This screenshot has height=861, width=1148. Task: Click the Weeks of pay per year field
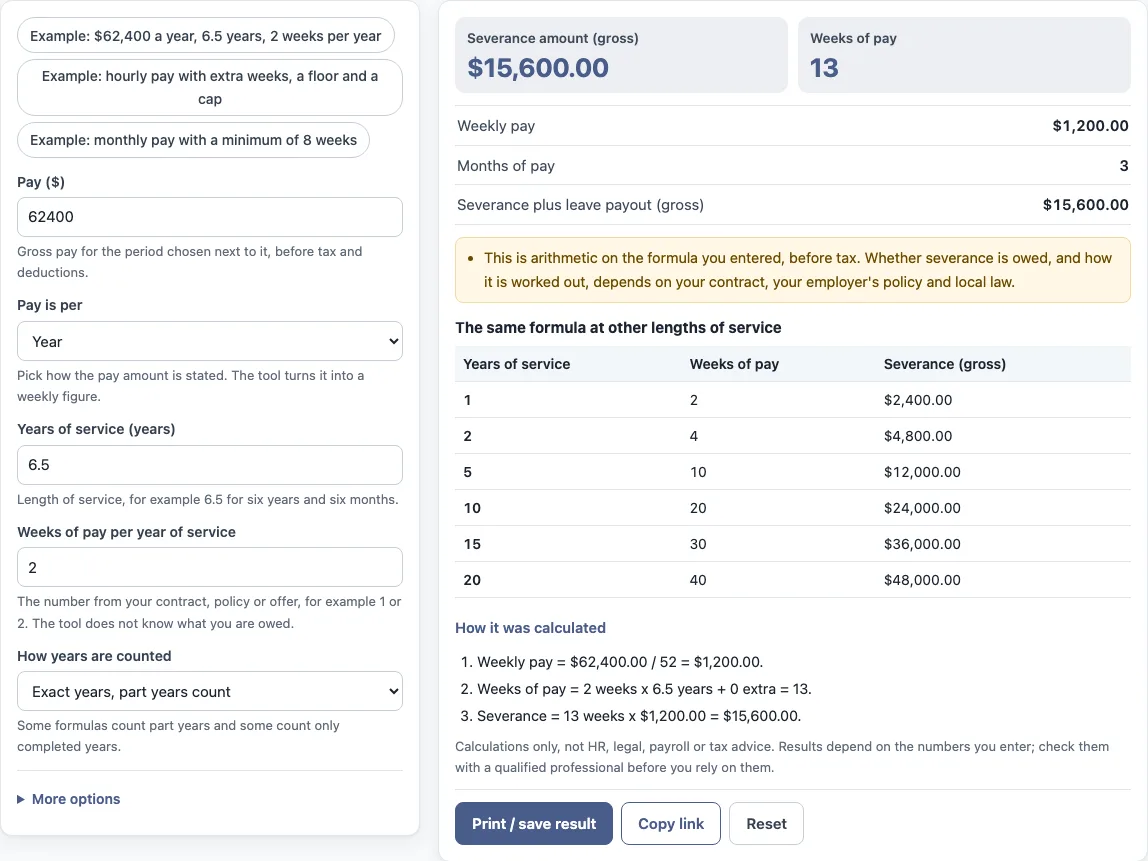209,567
